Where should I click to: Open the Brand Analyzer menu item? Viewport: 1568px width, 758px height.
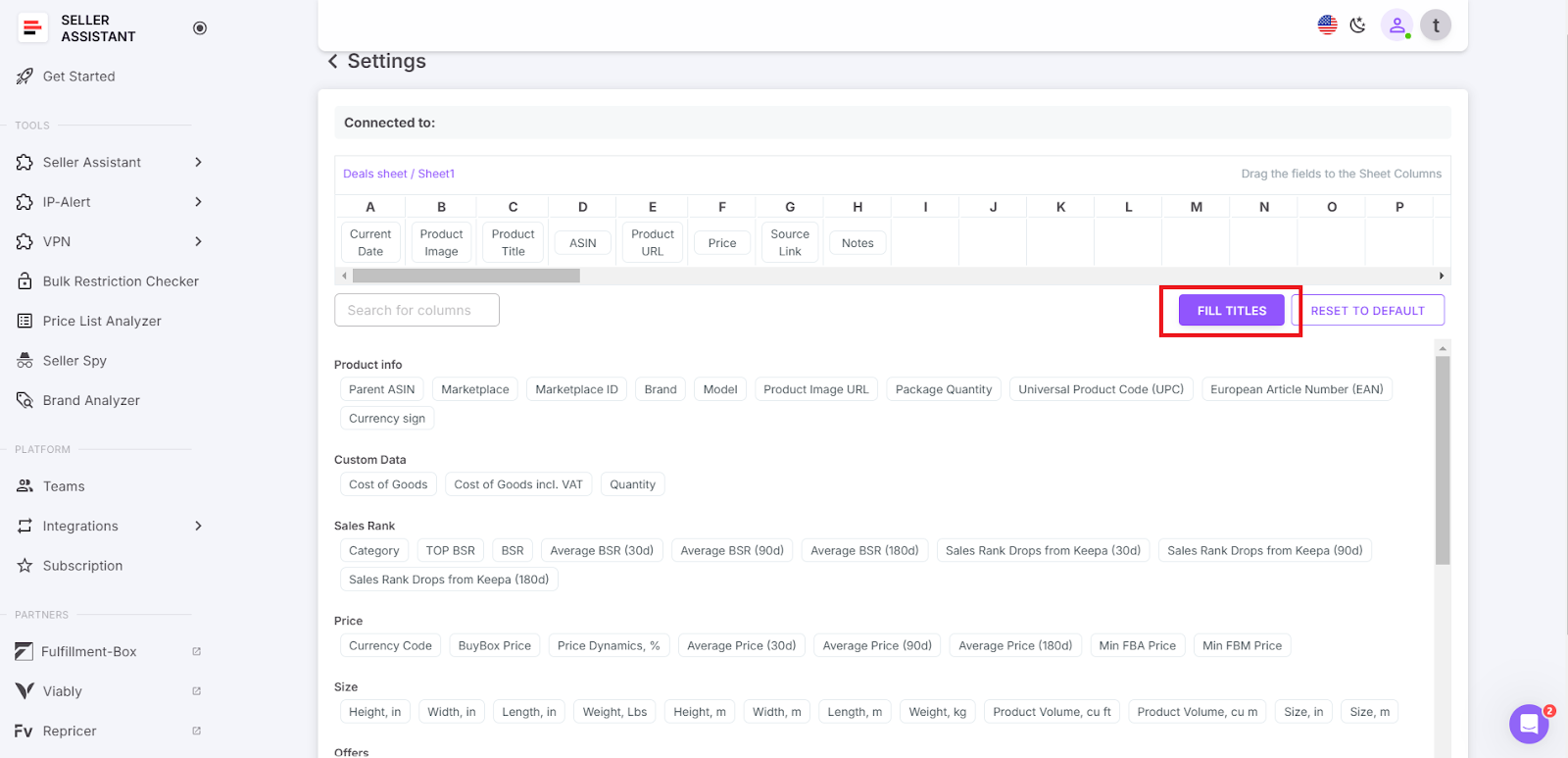(x=91, y=400)
